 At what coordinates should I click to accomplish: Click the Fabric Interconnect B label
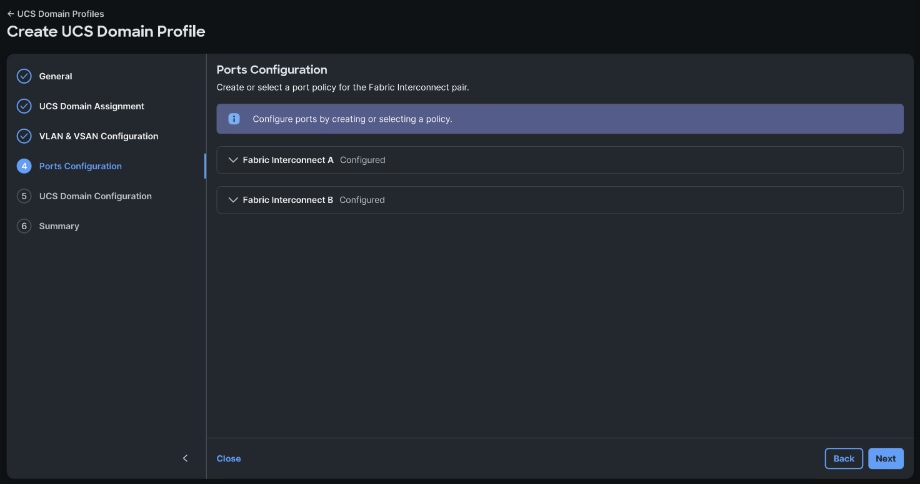click(x=288, y=199)
